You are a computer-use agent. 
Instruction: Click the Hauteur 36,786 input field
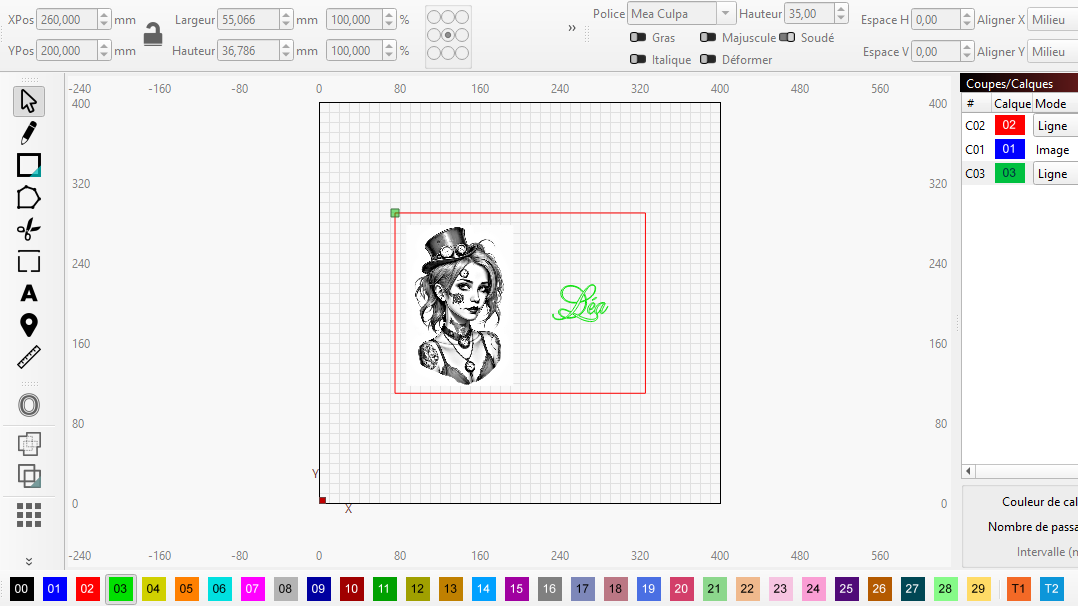point(248,50)
